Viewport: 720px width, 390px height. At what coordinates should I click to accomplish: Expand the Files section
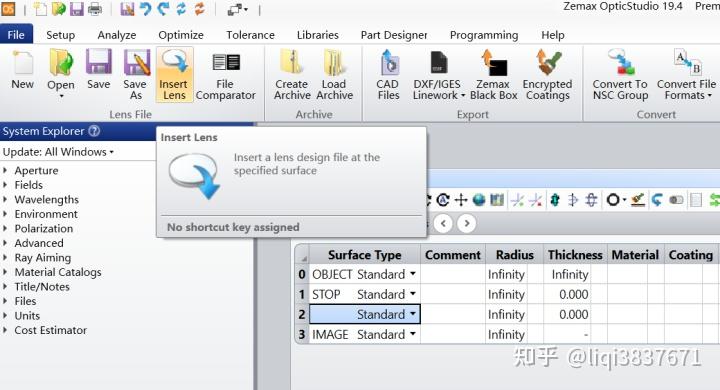(x=5, y=301)
